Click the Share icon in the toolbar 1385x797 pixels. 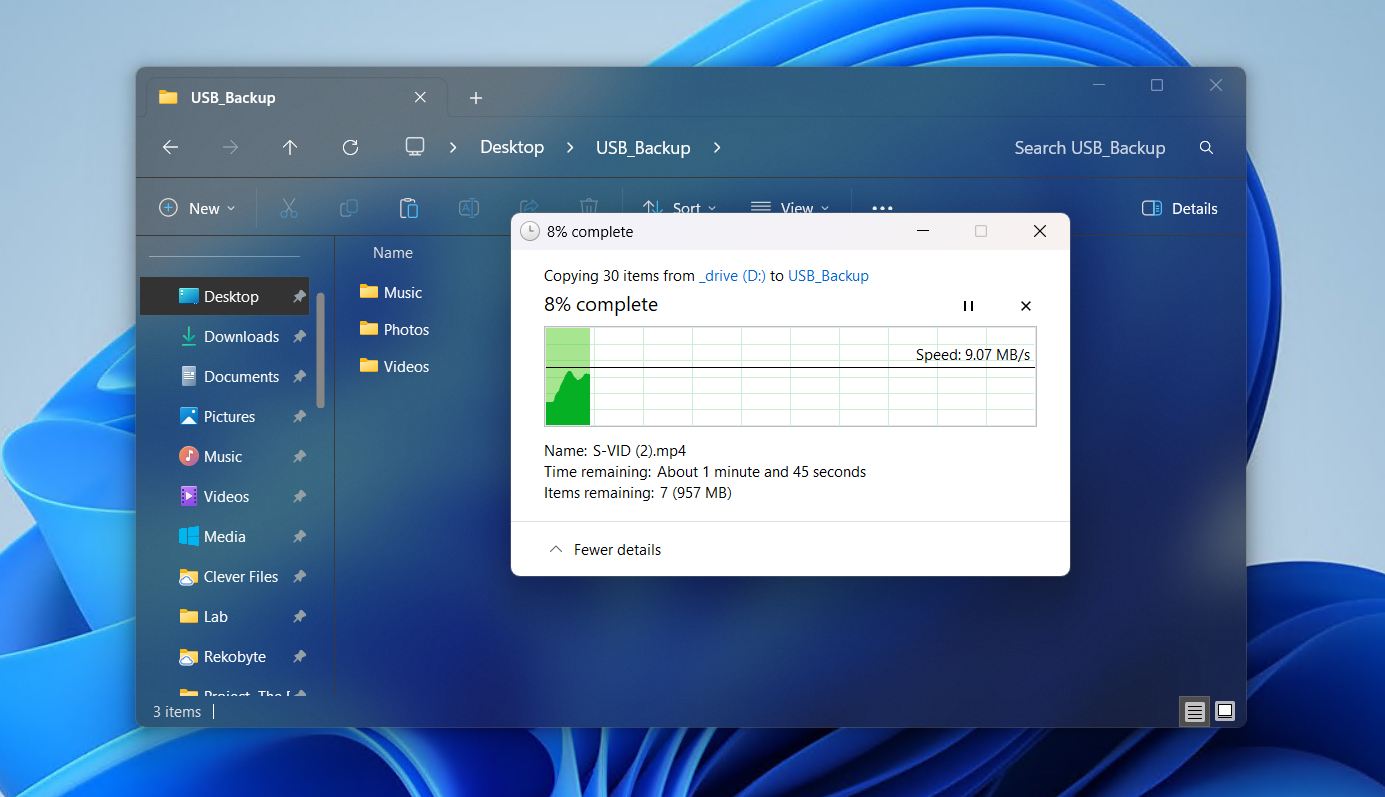[528, 207]
